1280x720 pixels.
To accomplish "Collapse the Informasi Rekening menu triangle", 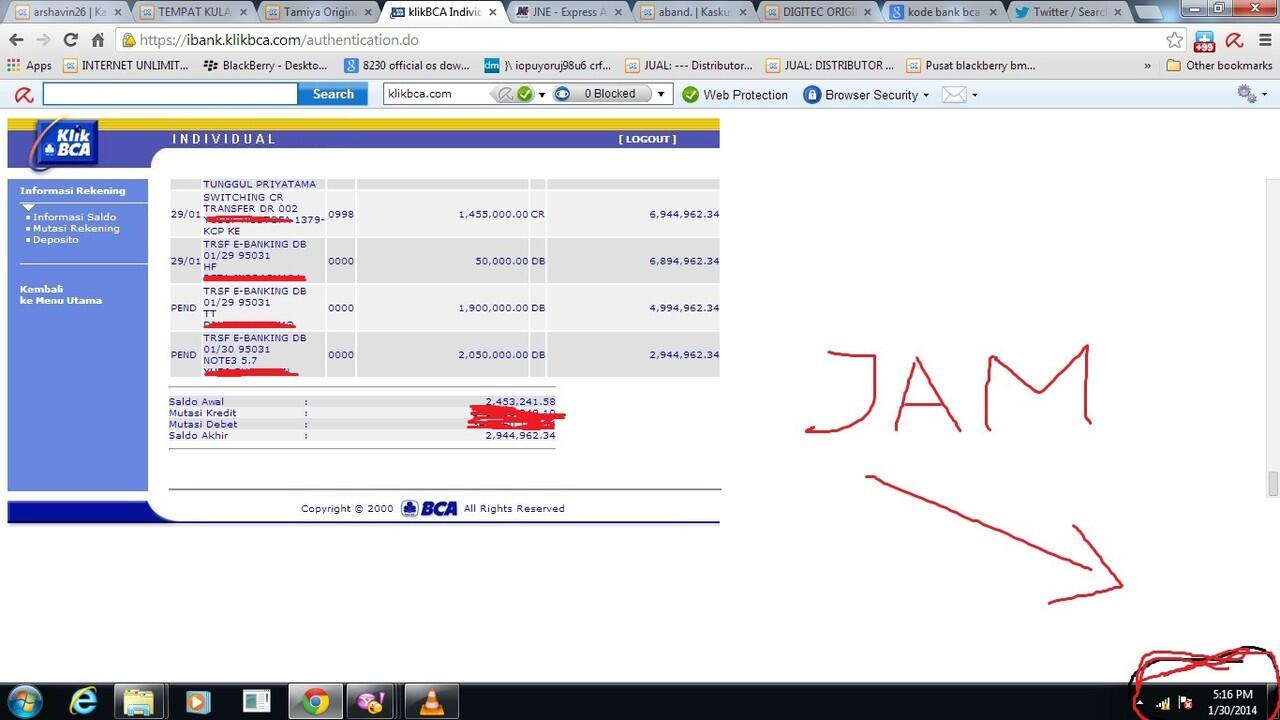I will coord(28,207).
